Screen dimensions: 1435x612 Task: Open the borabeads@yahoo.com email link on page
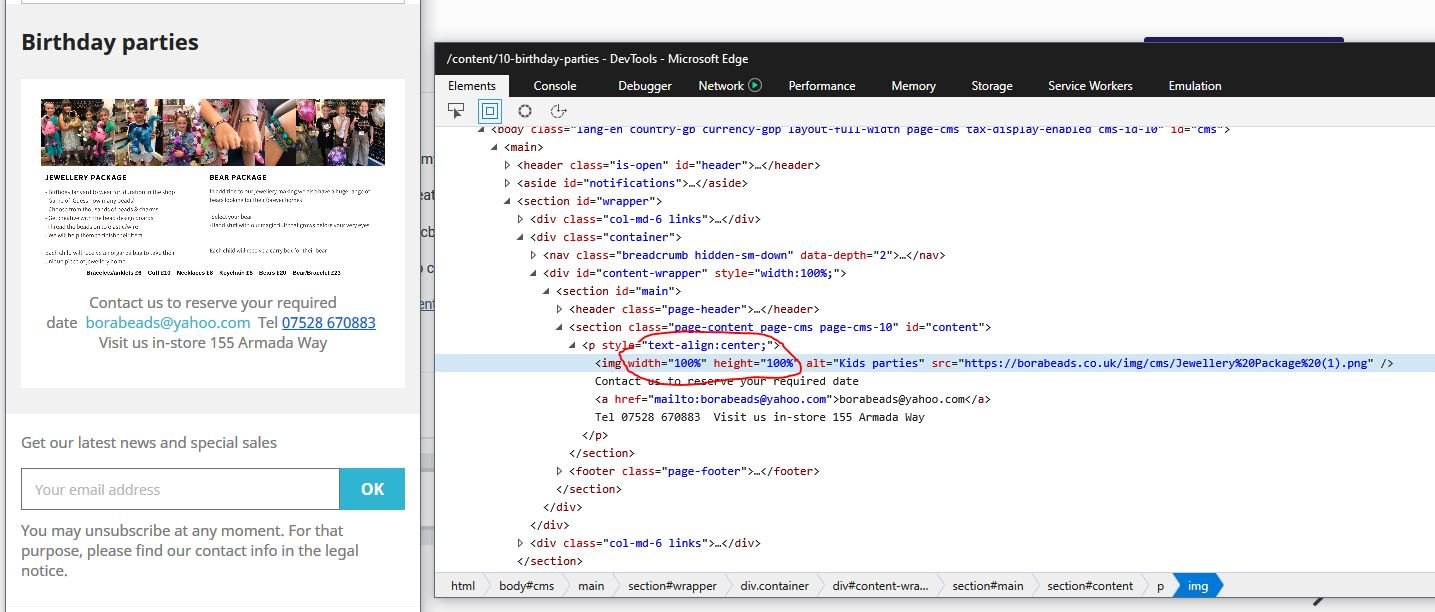168,323
